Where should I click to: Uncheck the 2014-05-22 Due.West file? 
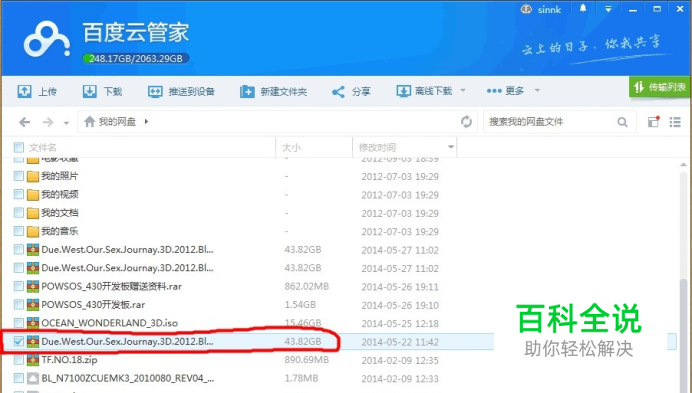(x=19, y=341)
